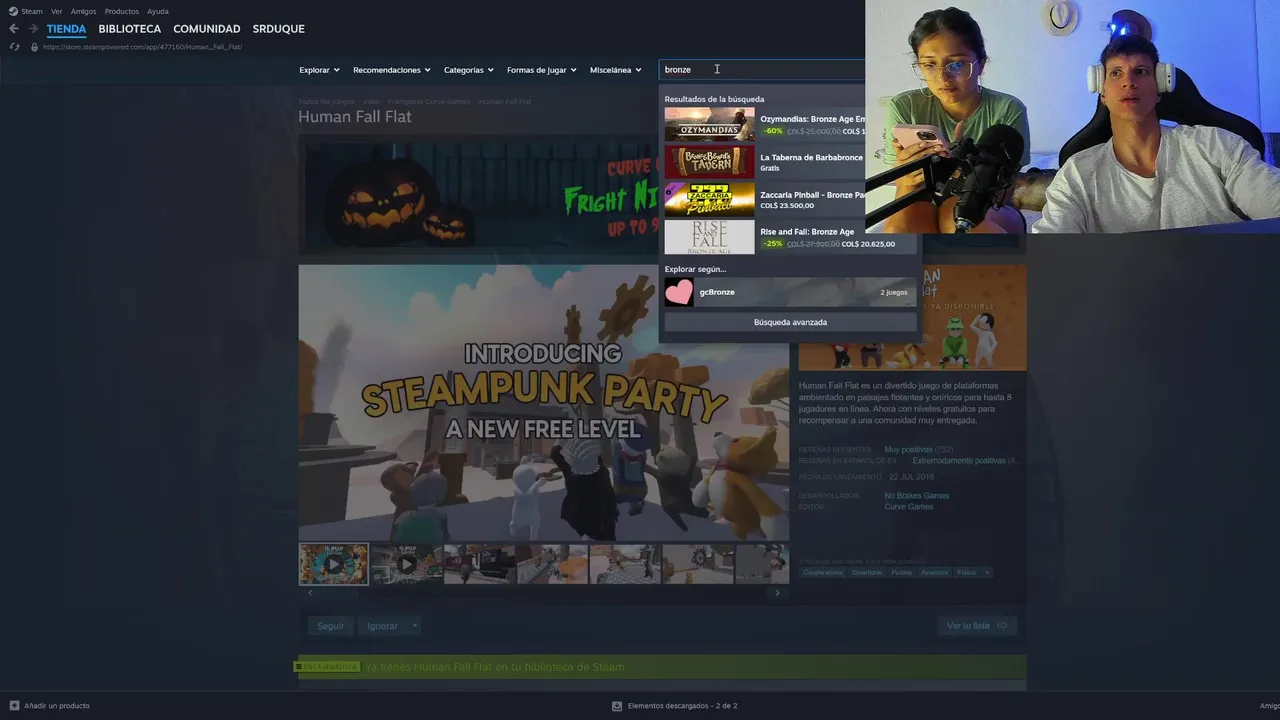Click the thumbnail strip left arrow
1280x720 pixels.
click(x=310, y=593)
